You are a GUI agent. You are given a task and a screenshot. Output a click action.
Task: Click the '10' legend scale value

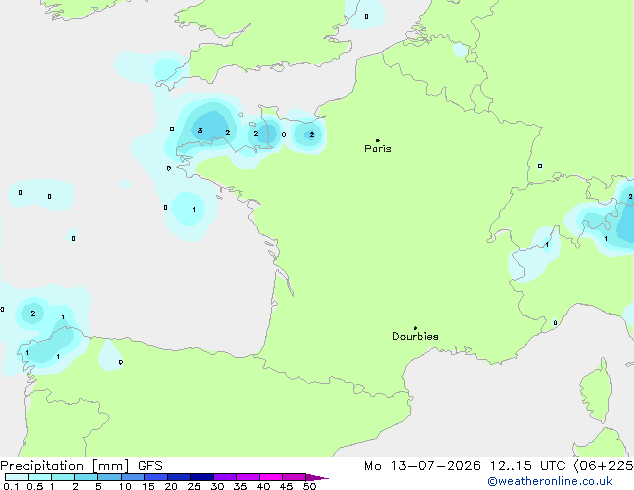[125, 486]
